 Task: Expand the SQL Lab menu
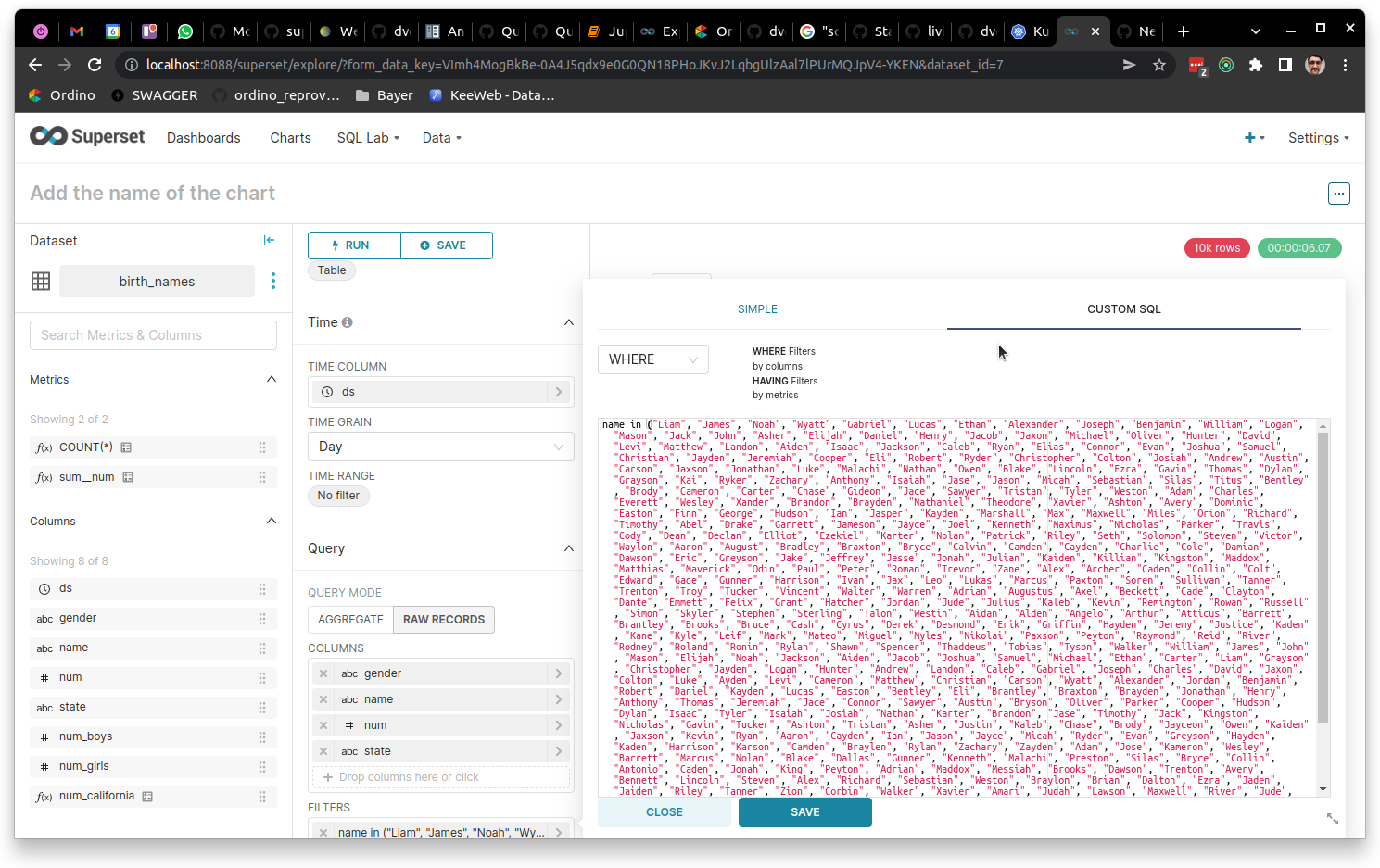(x=368, y=137)
